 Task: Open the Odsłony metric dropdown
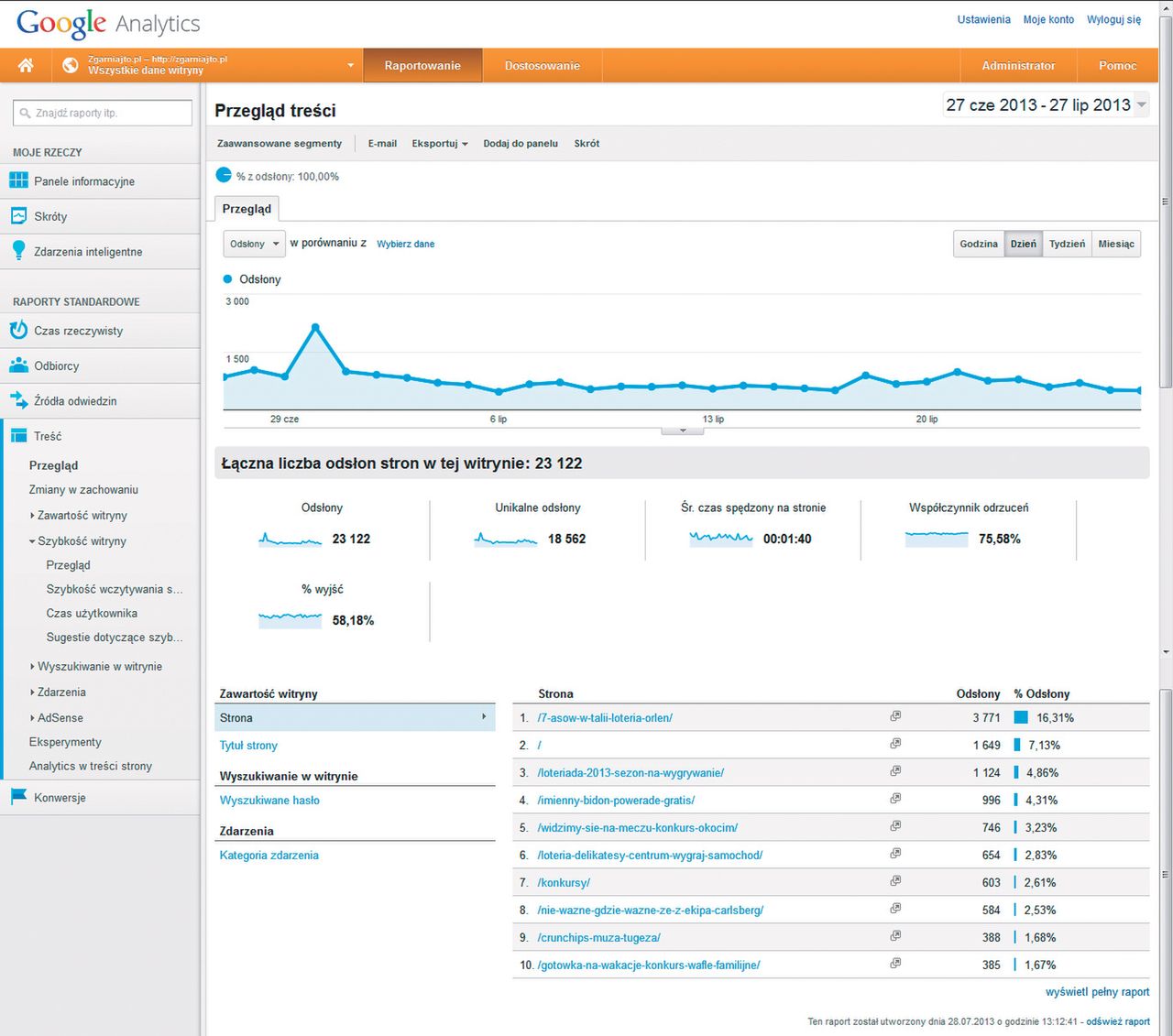[x=255, y=244]
